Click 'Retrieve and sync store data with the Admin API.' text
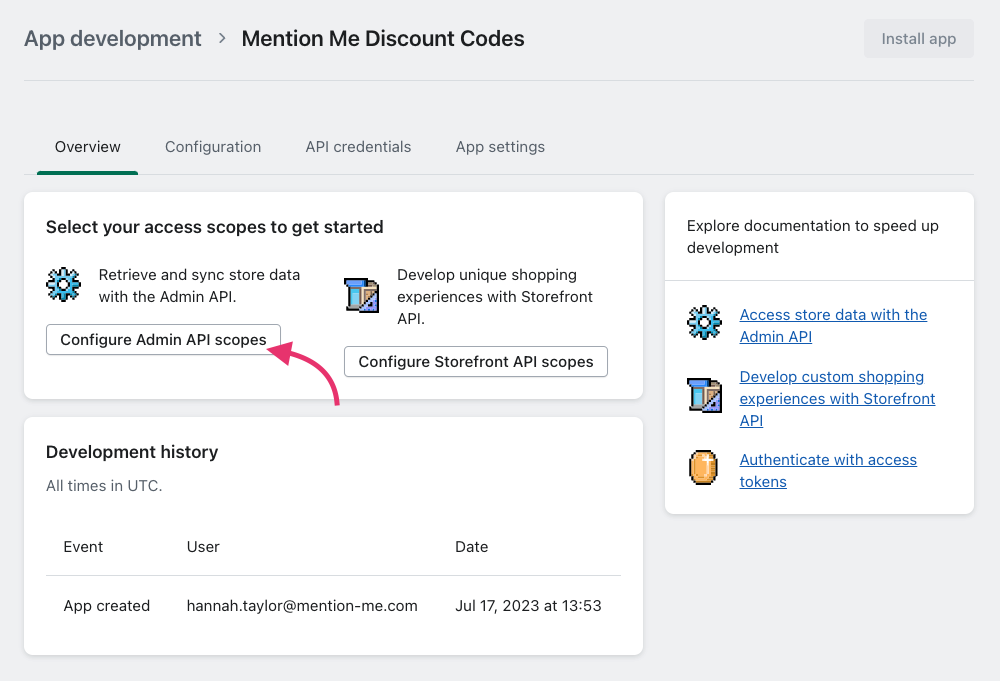Image resolution: width=1000 pixels, height=681 pixels. [199, 286]
